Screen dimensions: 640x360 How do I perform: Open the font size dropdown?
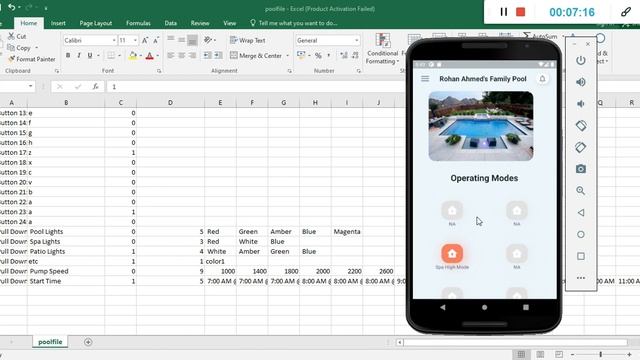point(135,40)
